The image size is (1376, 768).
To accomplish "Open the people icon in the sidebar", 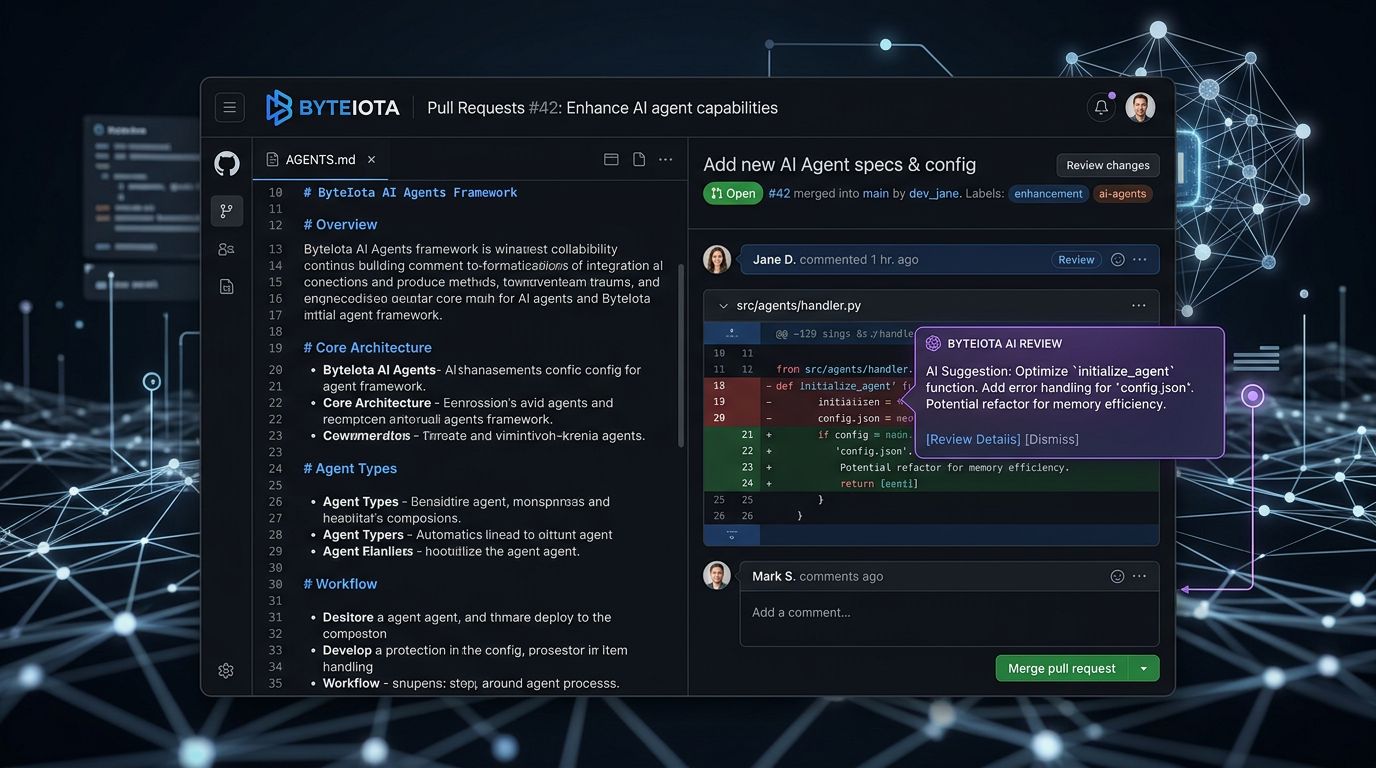I will [227, 249].
